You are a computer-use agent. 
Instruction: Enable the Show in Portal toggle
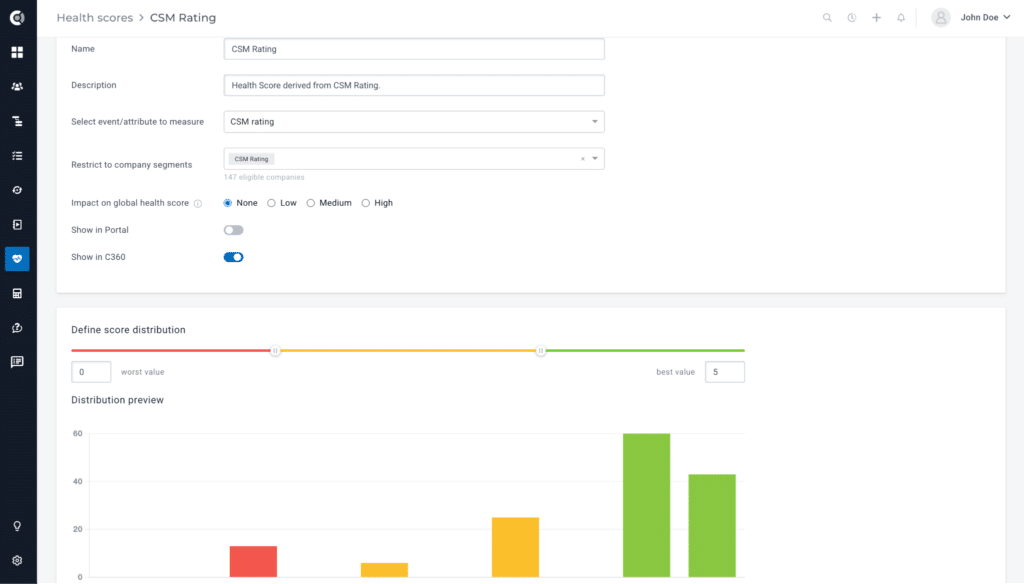tap(233, 229)
